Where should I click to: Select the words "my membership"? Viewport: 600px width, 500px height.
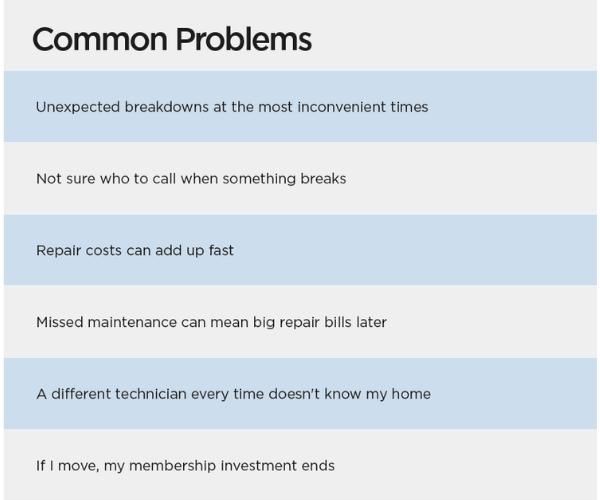pyautogui.click(x=158, y=466)
